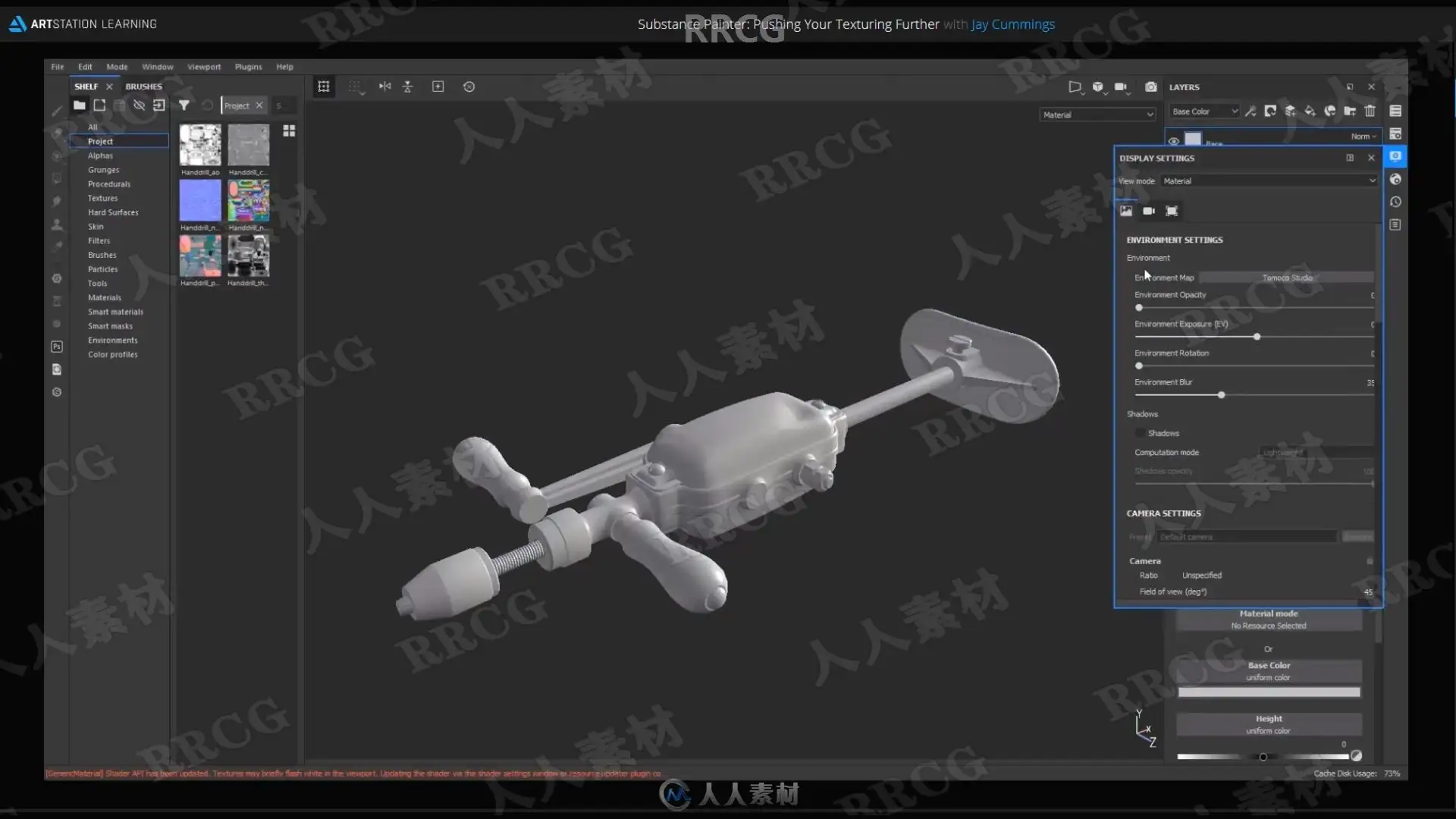The image size is (1456, 819).
Task: Open the Base Color channel dropdown
Action: (1204, 111)
